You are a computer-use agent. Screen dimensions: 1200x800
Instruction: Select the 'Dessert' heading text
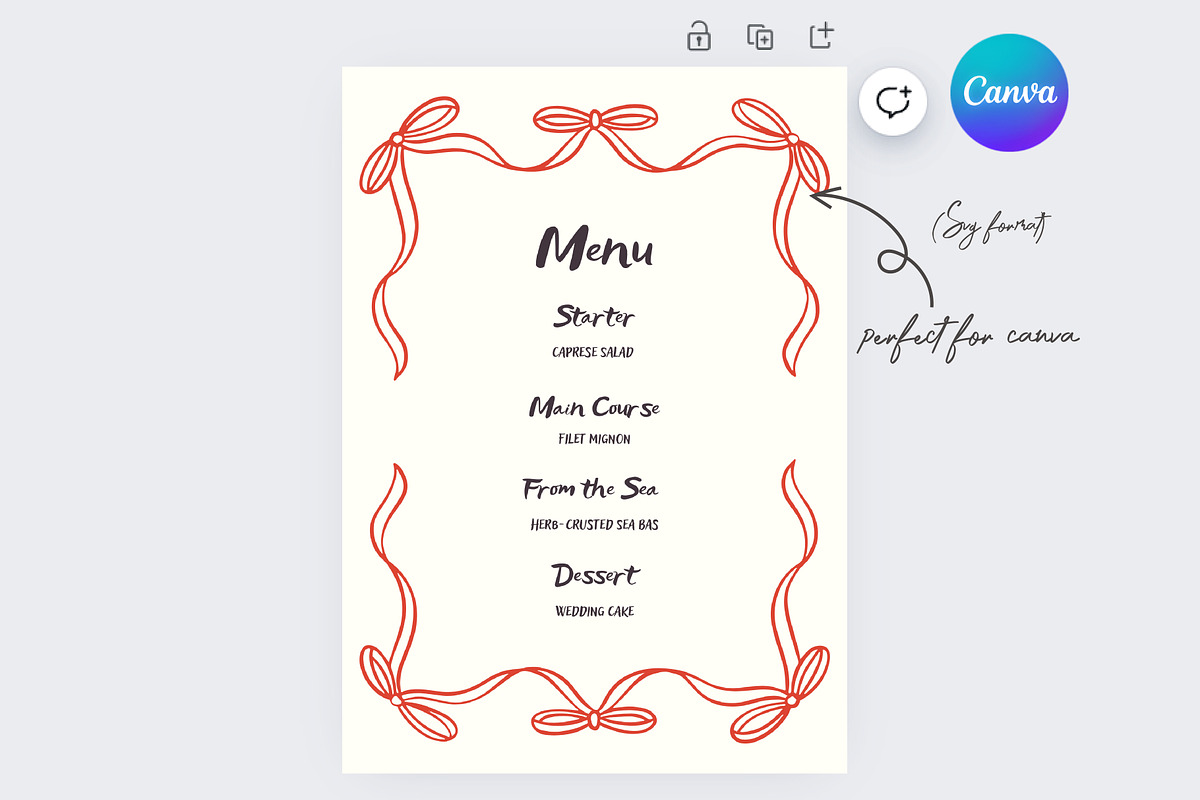(594, 576)
